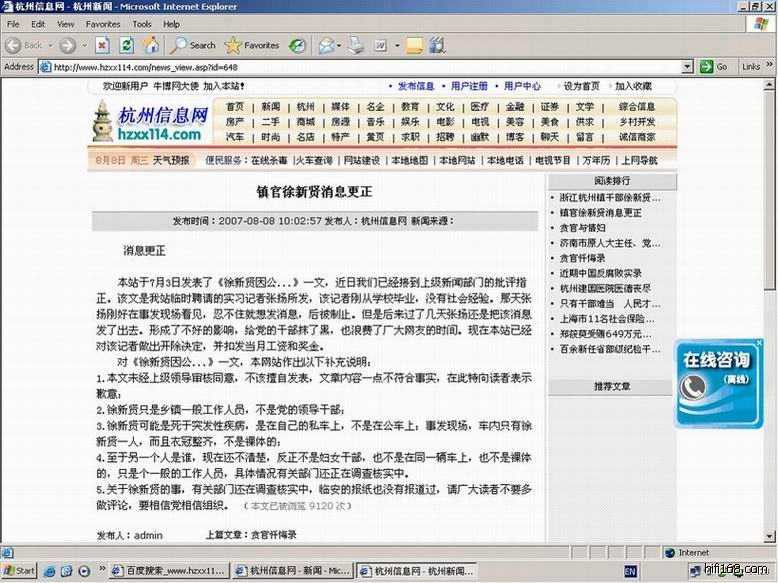The width and height of the screenshot is (778, 583).
Task: Open the Search pane in toolbar
Action: pos(192,45)
